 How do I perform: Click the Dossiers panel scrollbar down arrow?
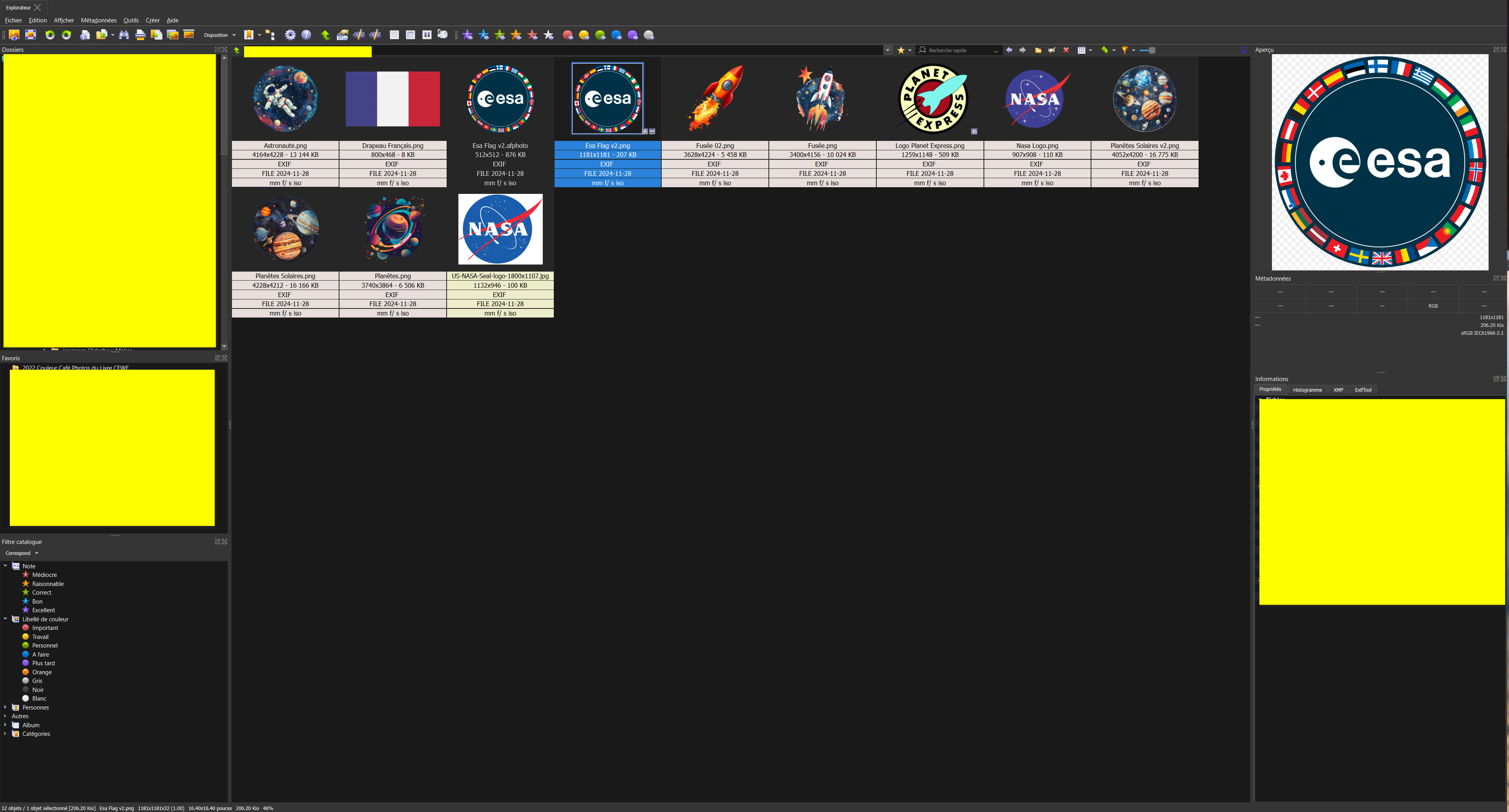click(x=224, y=347)
